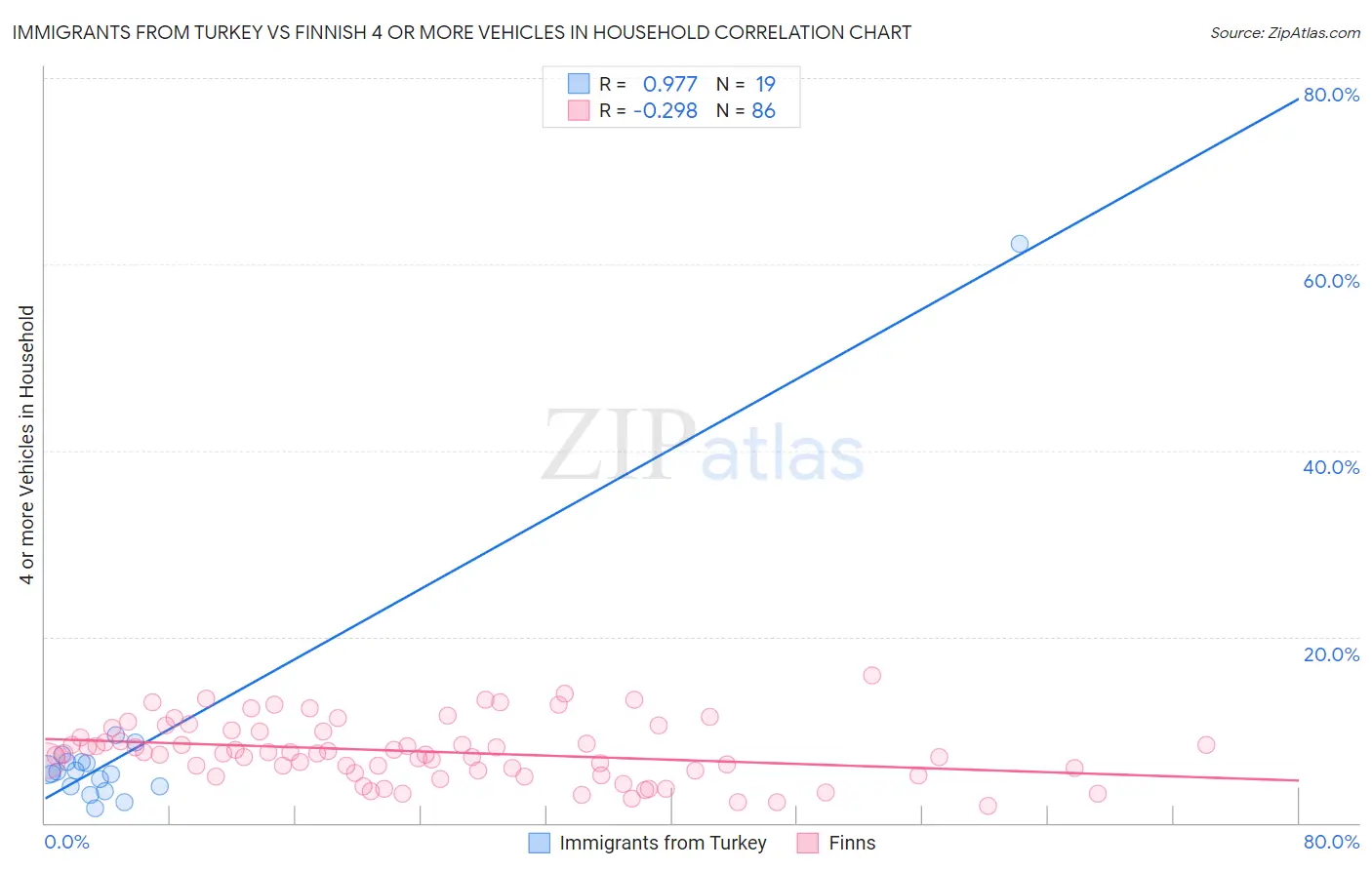Click the 80.0% x-axis label

pyautogui.click(x=1331, y=842)
